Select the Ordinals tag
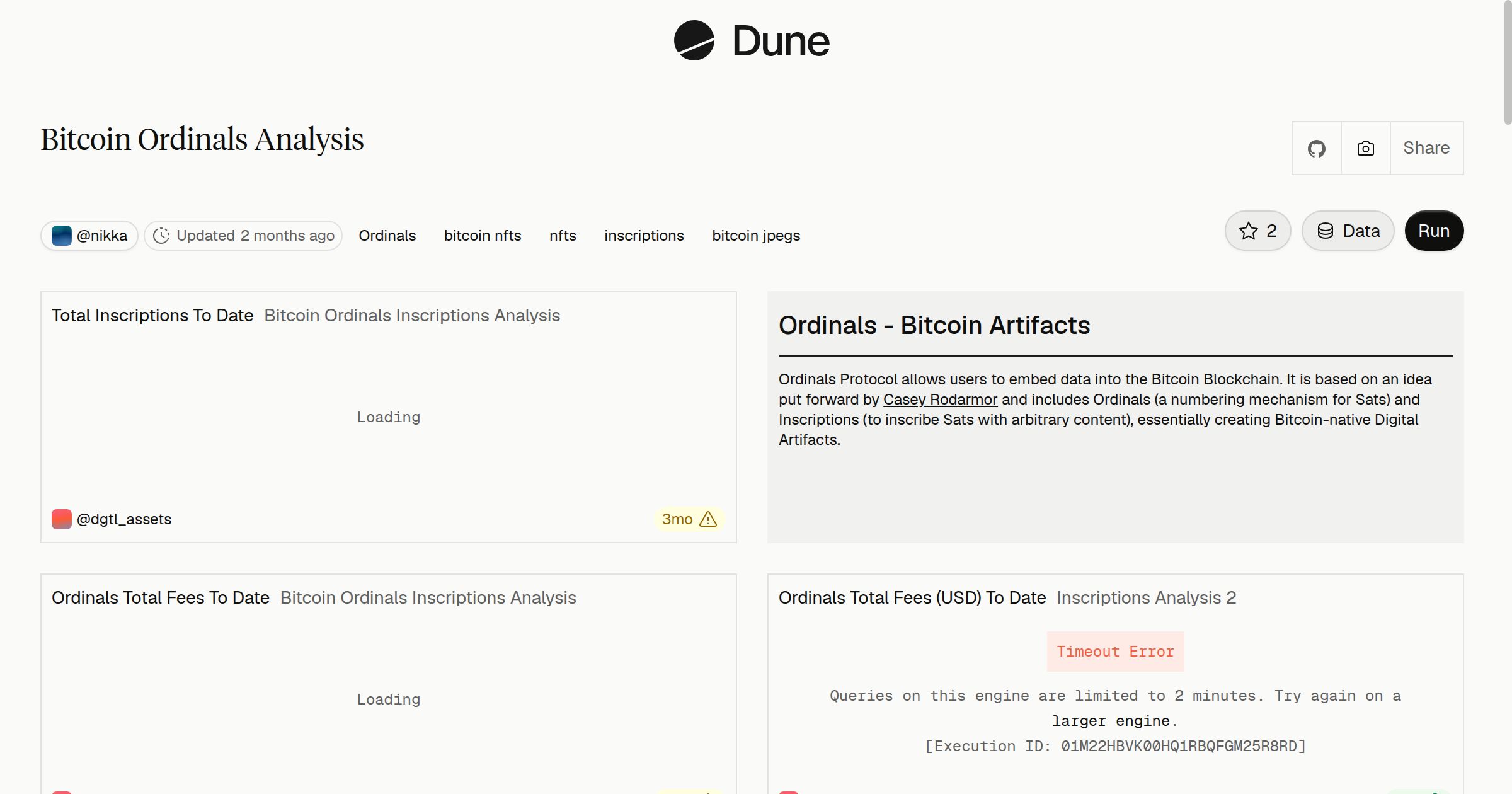This screenshot has height=794, width=1512. 387,236
